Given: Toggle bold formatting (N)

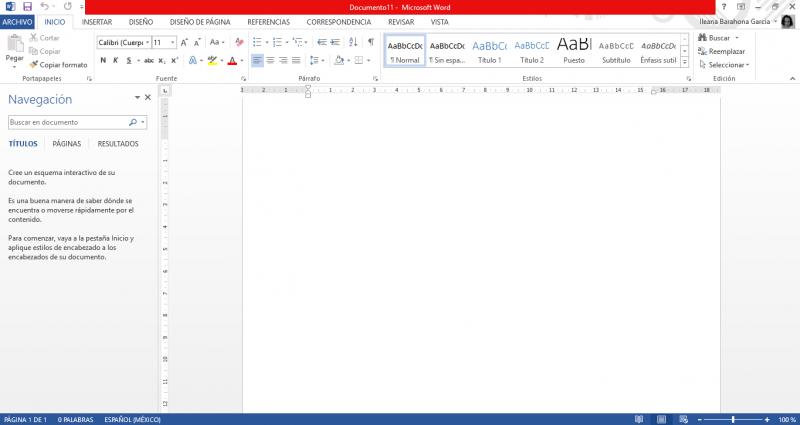Looking at the screenshot, I should pyautogui.click(x=102, y=60).
